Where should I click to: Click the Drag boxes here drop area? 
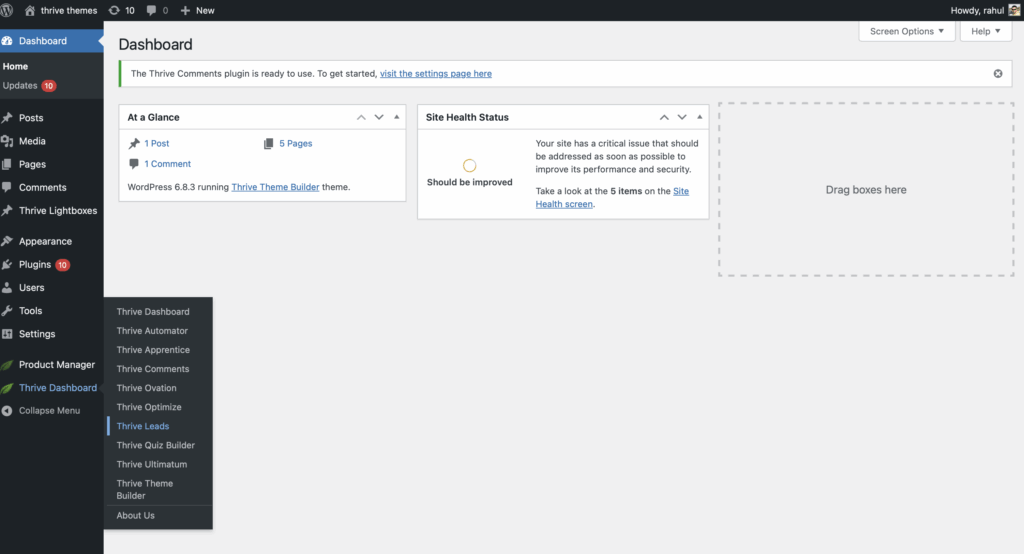(865, 189)
